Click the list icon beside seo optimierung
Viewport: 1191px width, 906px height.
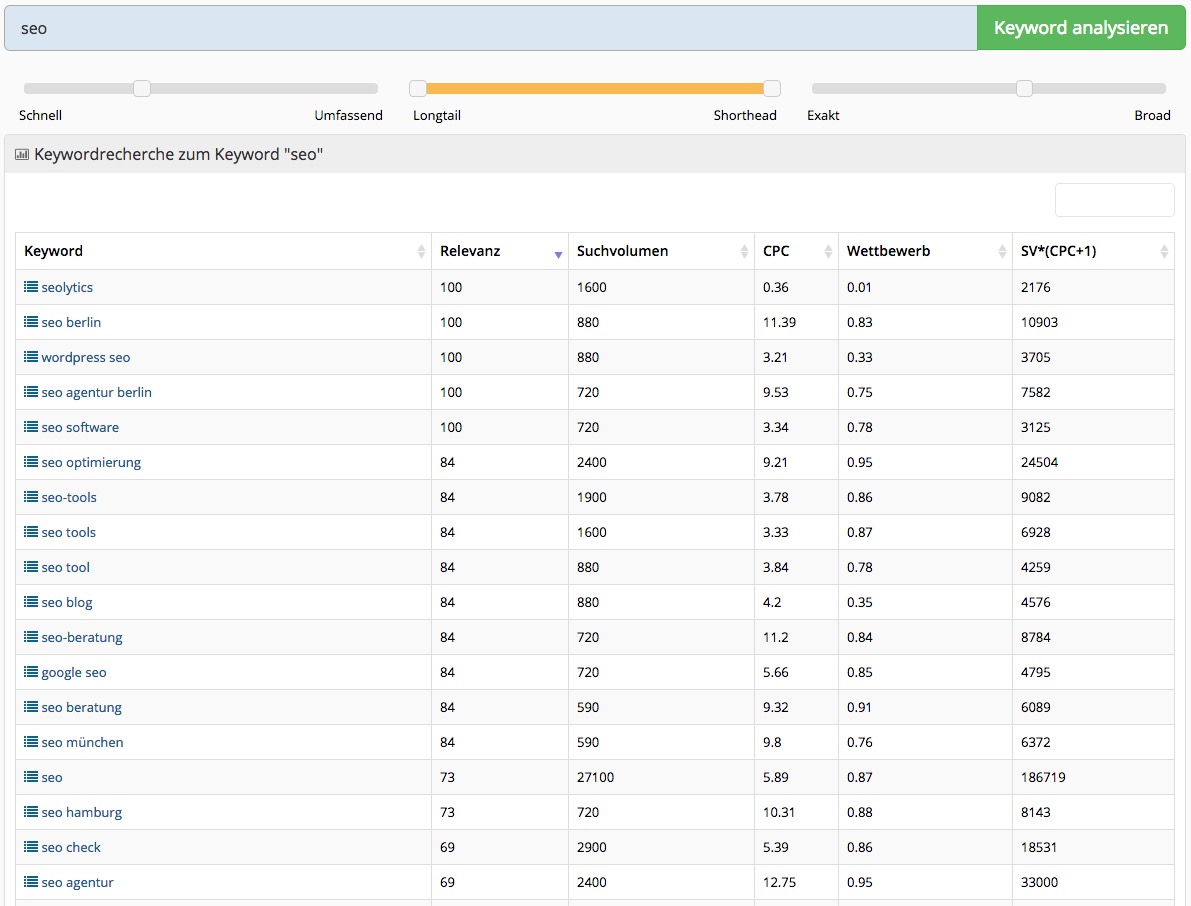pos(30,462)
